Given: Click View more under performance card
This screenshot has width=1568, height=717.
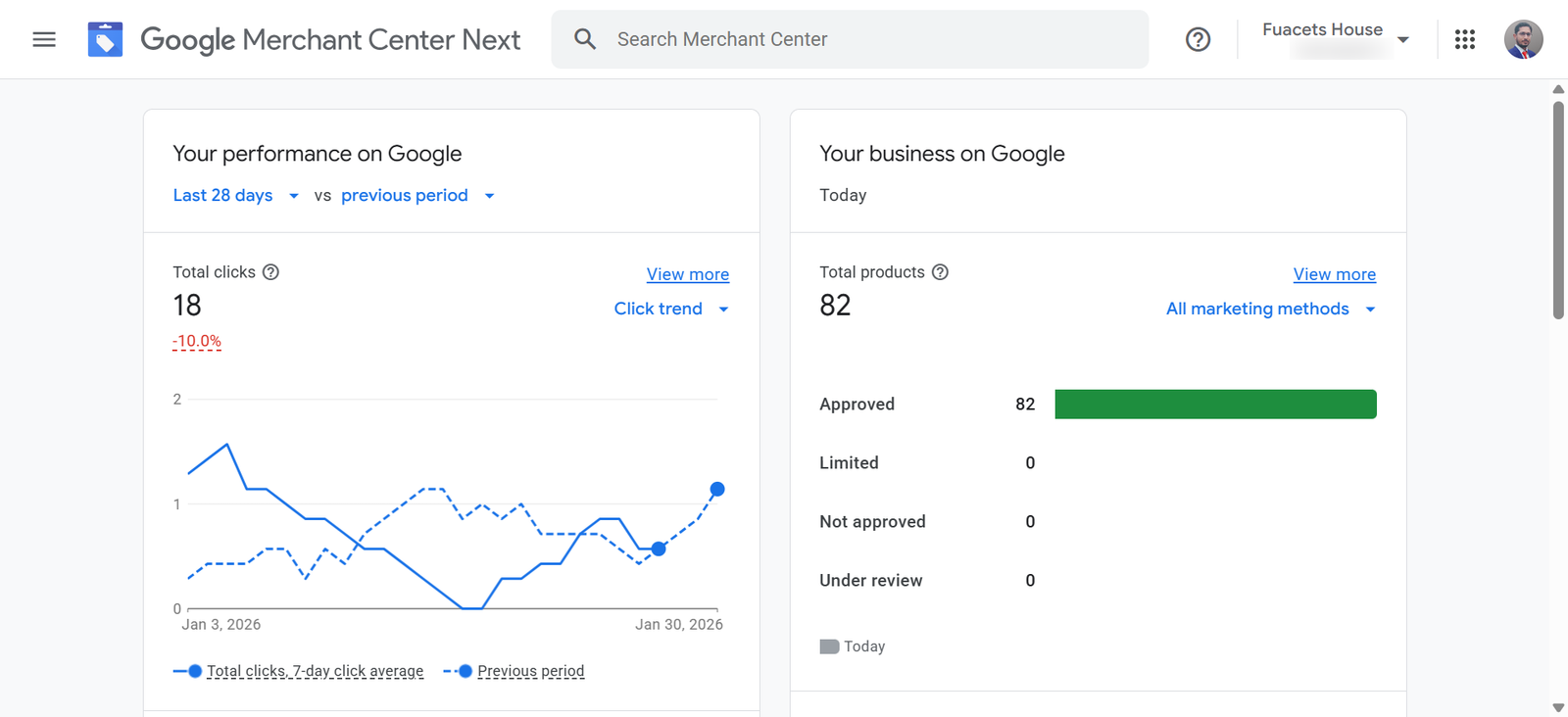Looking at the screenshot, I should 687,274.
